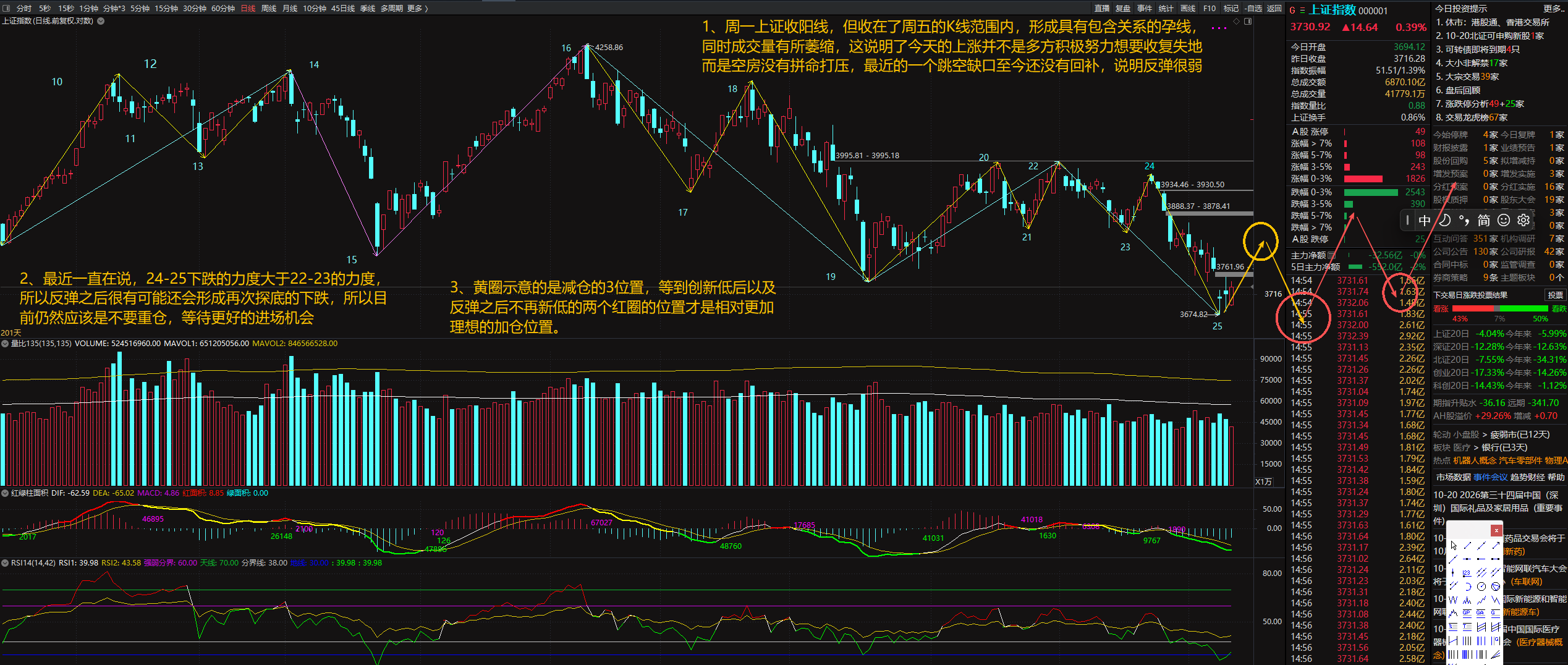1568x665 pixels.
Task: Open the F10 company info button
Action: (1210, 8)
